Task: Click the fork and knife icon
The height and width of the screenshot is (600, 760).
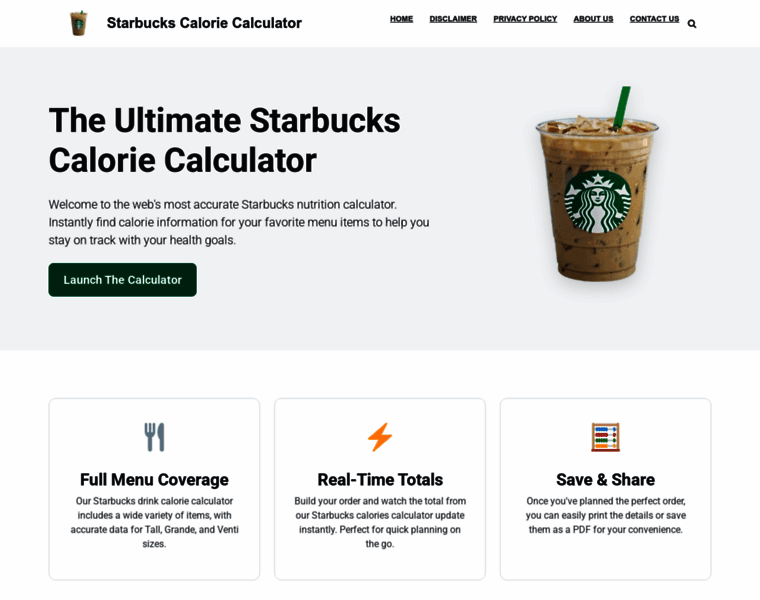Action: point(155,437)
